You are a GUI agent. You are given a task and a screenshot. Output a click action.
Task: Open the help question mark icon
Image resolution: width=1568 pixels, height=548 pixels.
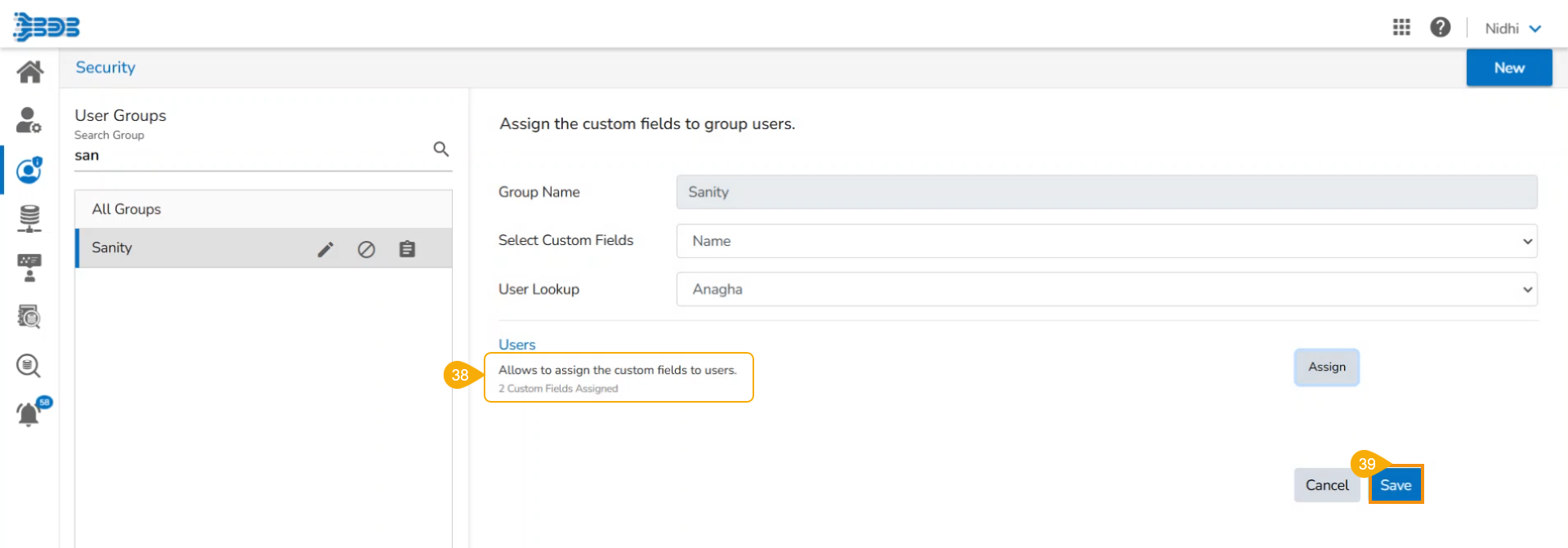(x=1440, y=28)
